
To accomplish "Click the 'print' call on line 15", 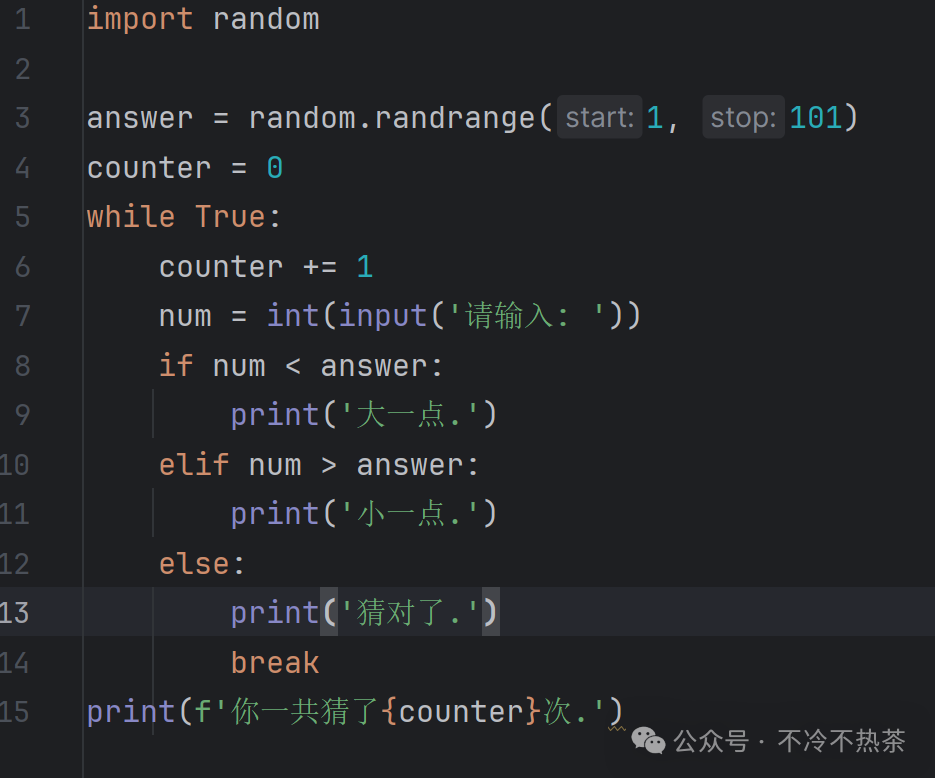I will 131,711.
